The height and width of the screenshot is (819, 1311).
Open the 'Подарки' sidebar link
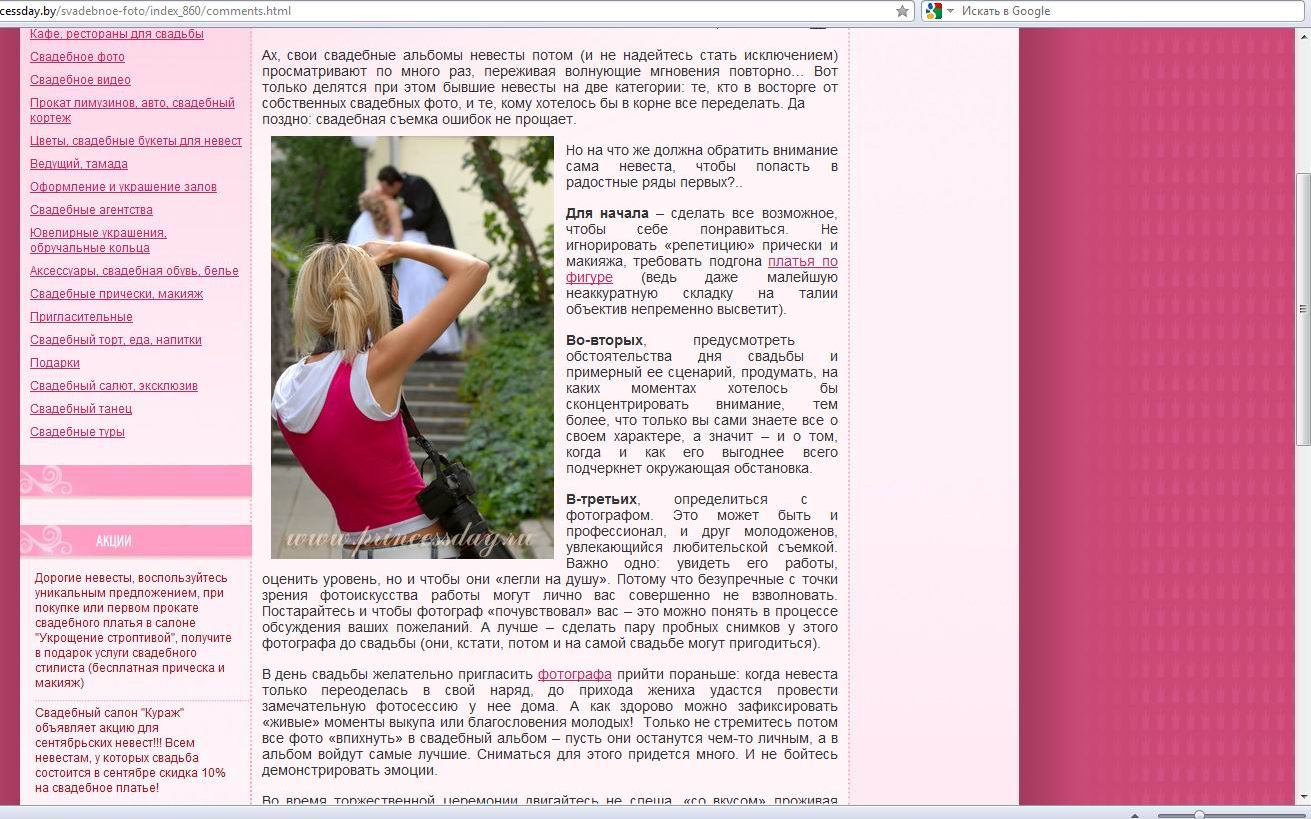coord(55,363)
